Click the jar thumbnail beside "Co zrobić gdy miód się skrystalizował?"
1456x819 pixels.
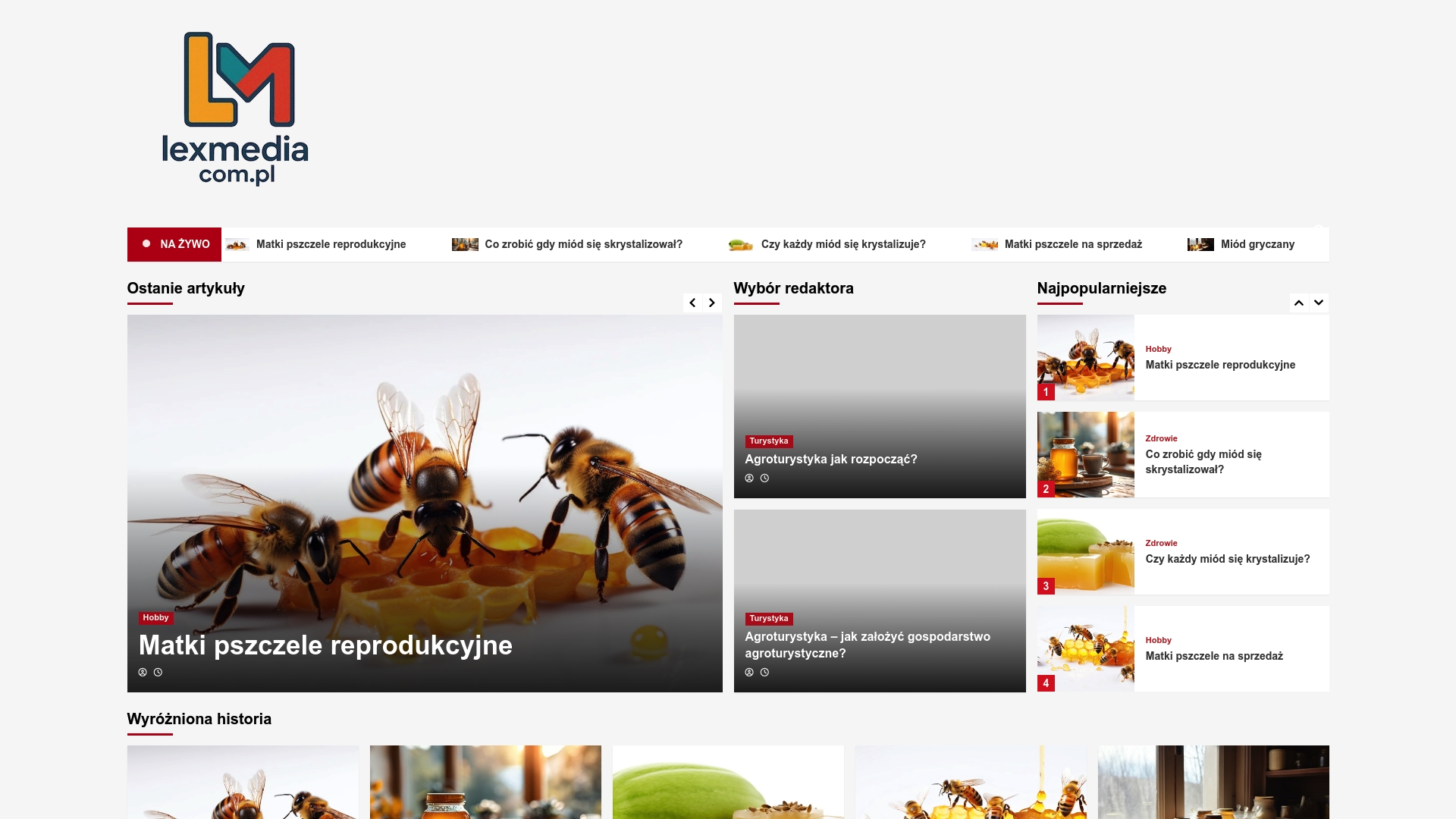[465, 244]
